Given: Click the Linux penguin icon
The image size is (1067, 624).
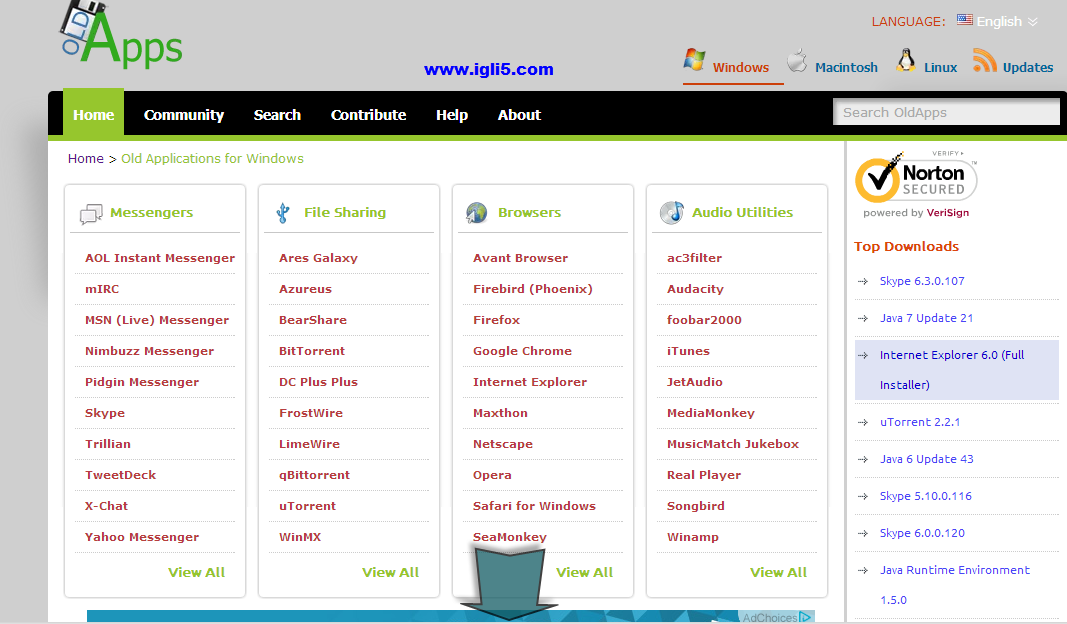Looking at the screenshot, I should pos(906,61).
